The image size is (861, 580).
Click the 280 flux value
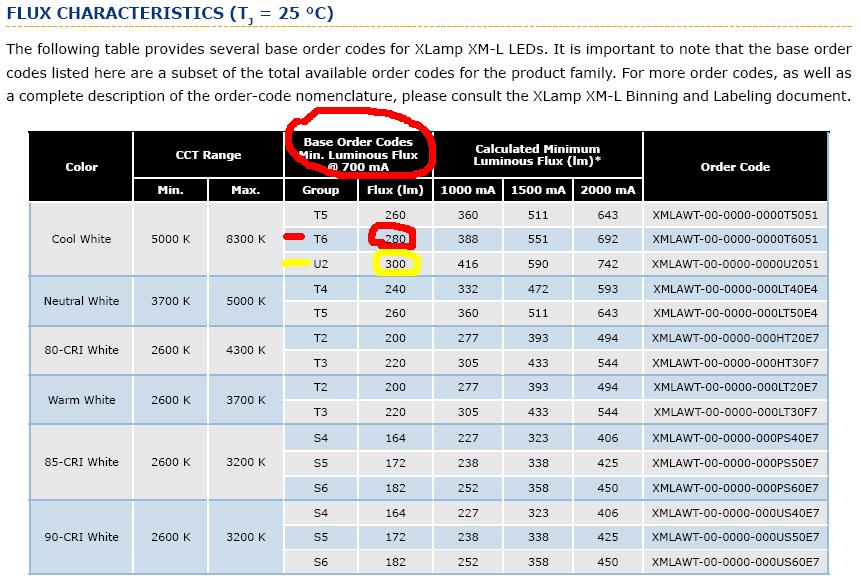[x=395, y=239]
